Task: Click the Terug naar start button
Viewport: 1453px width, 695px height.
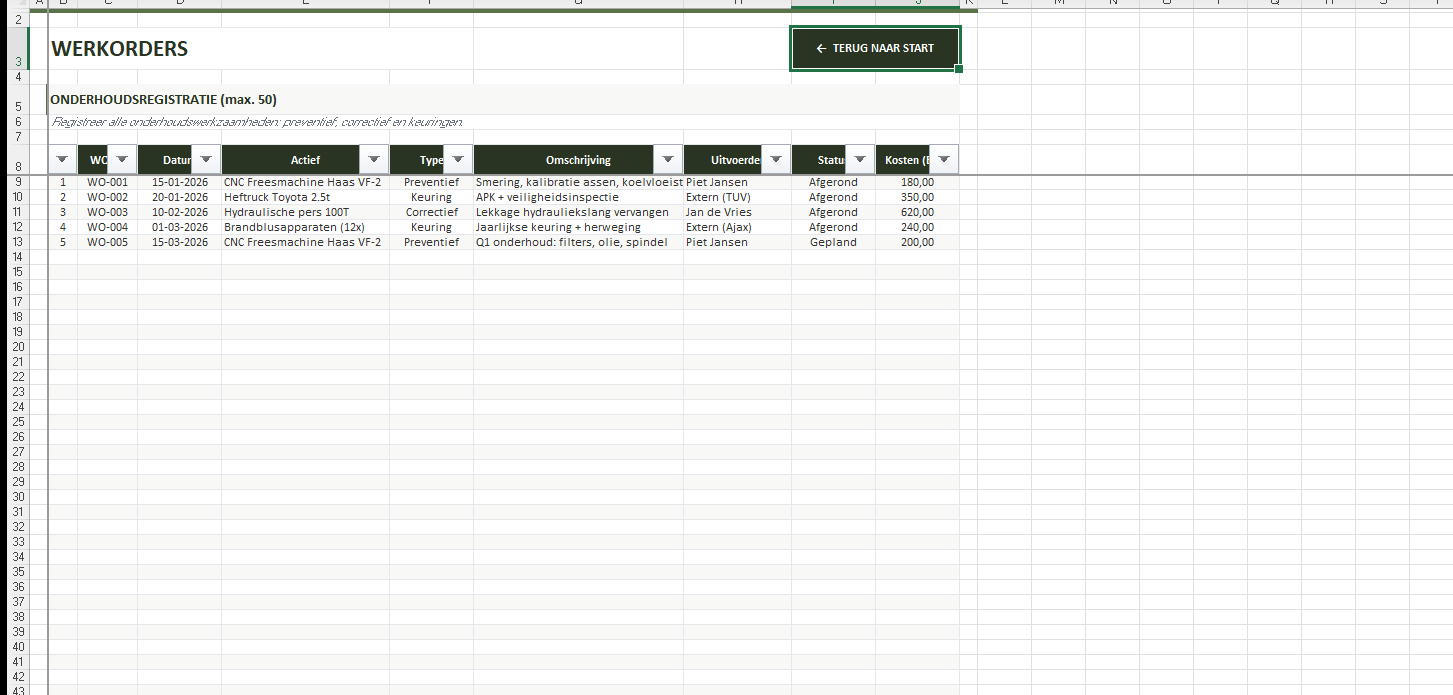Action: click(x=875, y=49)
